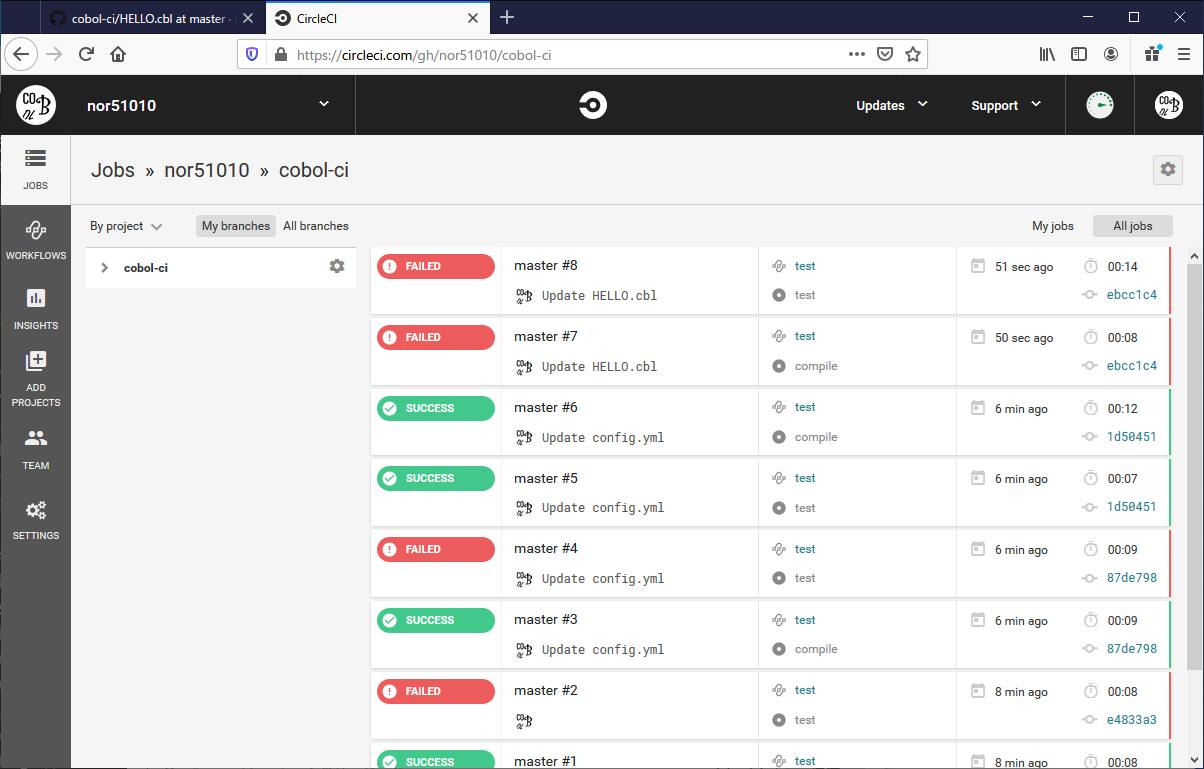Go to Firefox home page
Screen dimensions: 1204x769
118,54
